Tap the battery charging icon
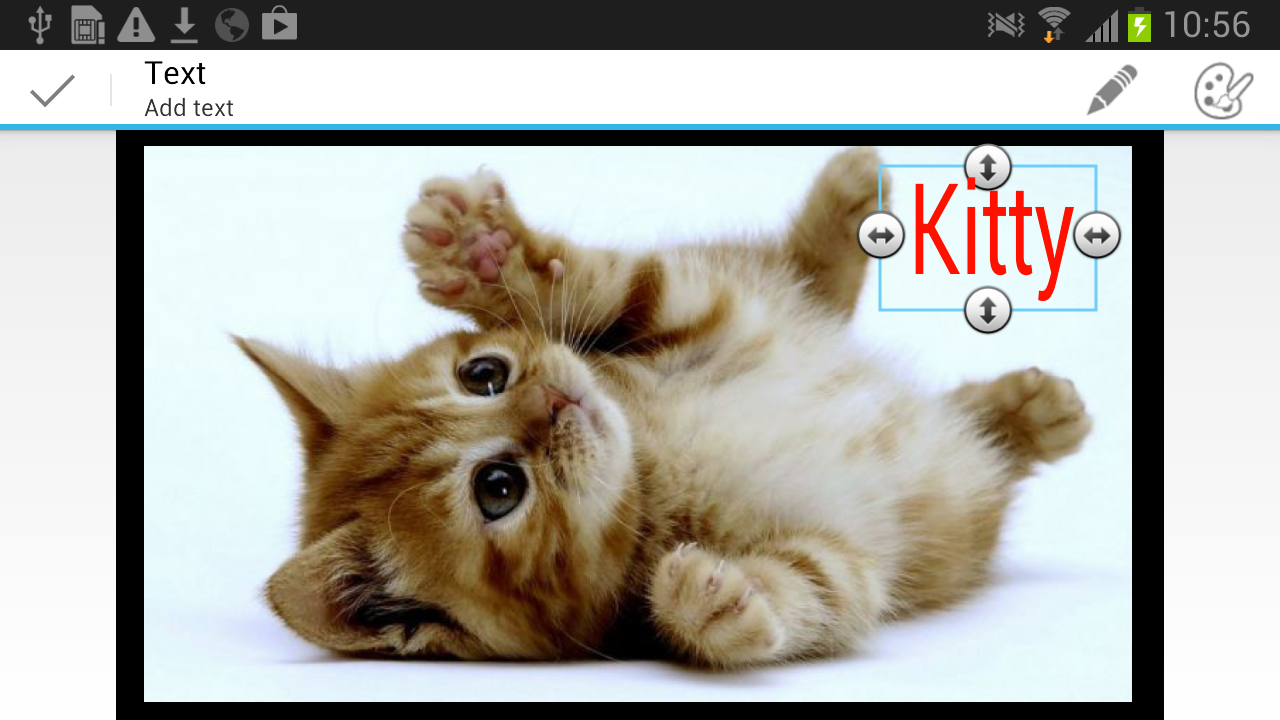 (1140, 25)
